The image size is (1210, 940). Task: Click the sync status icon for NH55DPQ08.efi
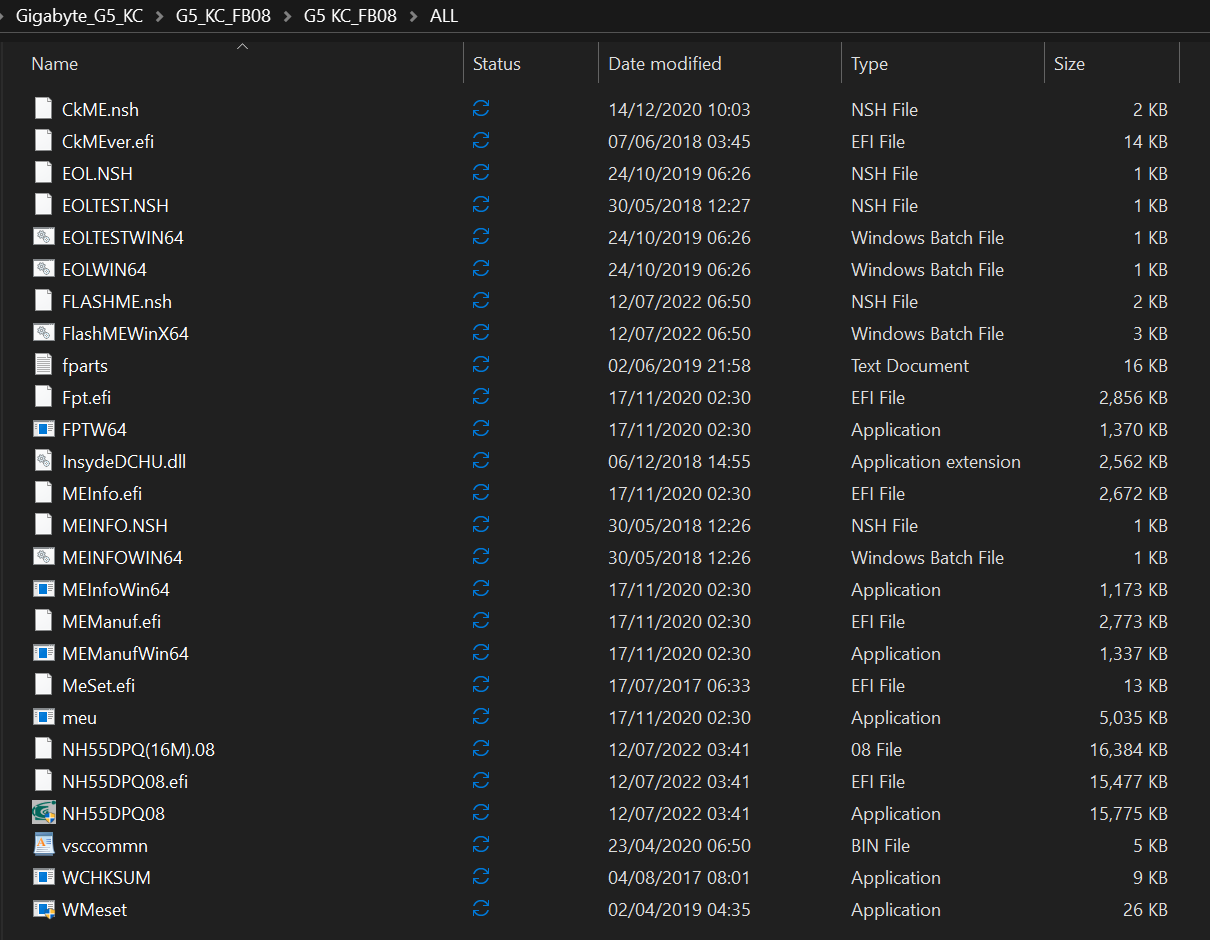(481, 781)
